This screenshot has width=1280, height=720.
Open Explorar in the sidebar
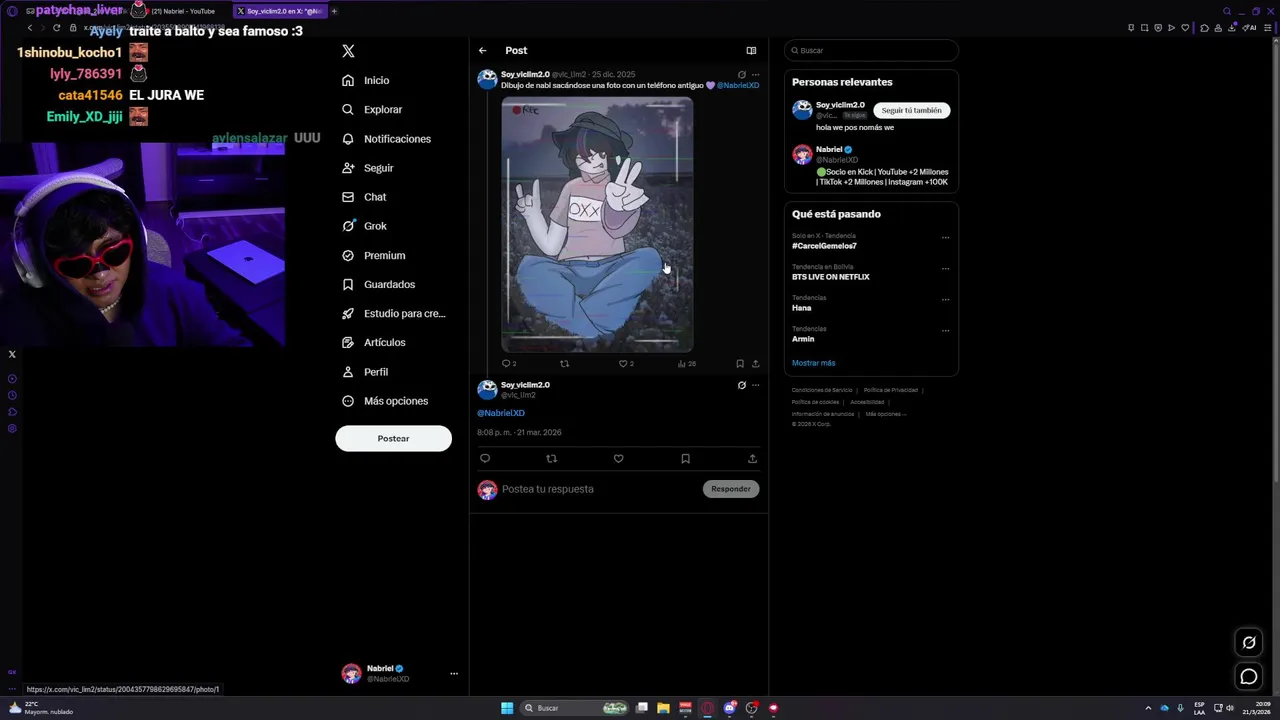(x=372, y=109)
